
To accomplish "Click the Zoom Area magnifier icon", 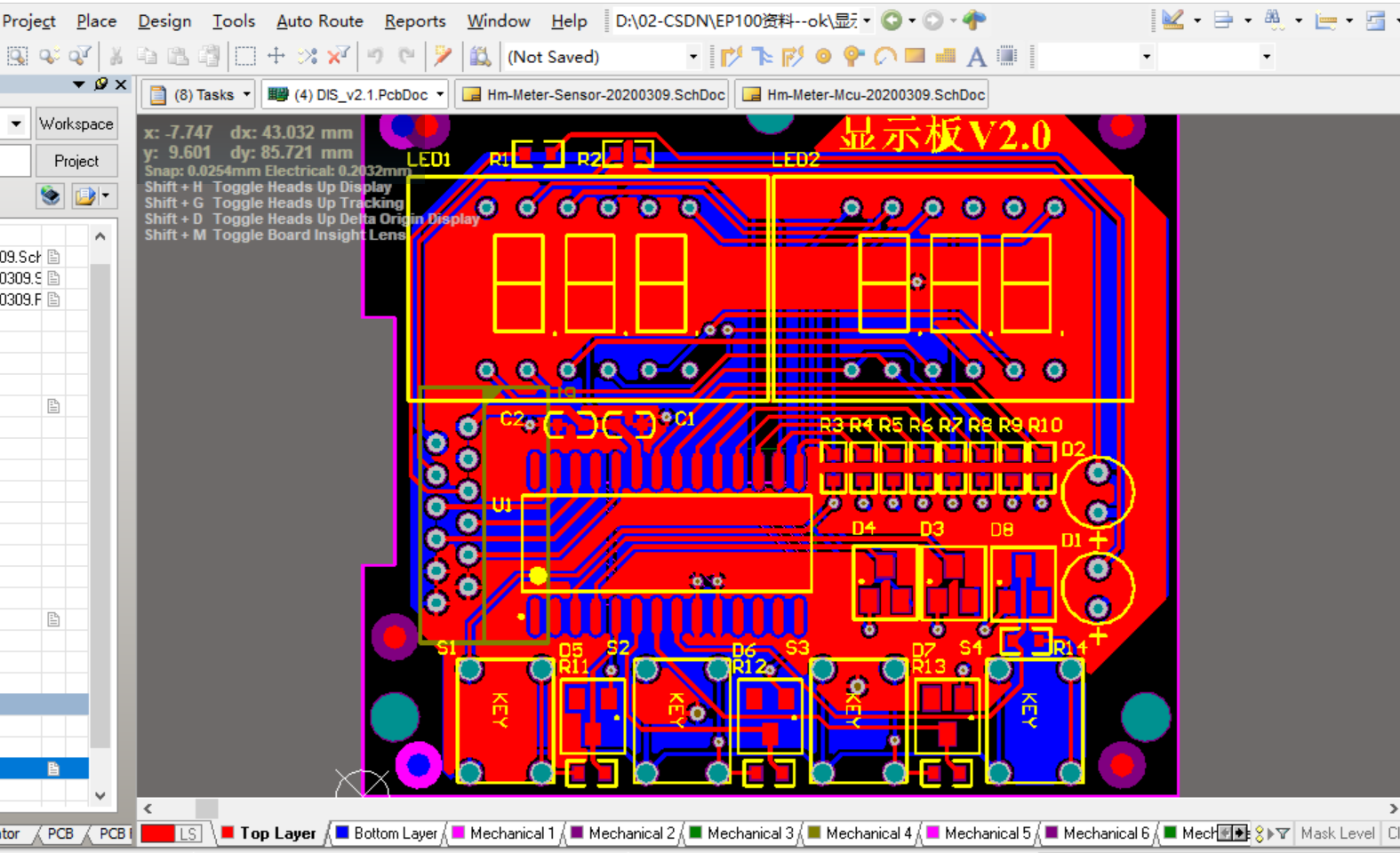I will 17,57.
